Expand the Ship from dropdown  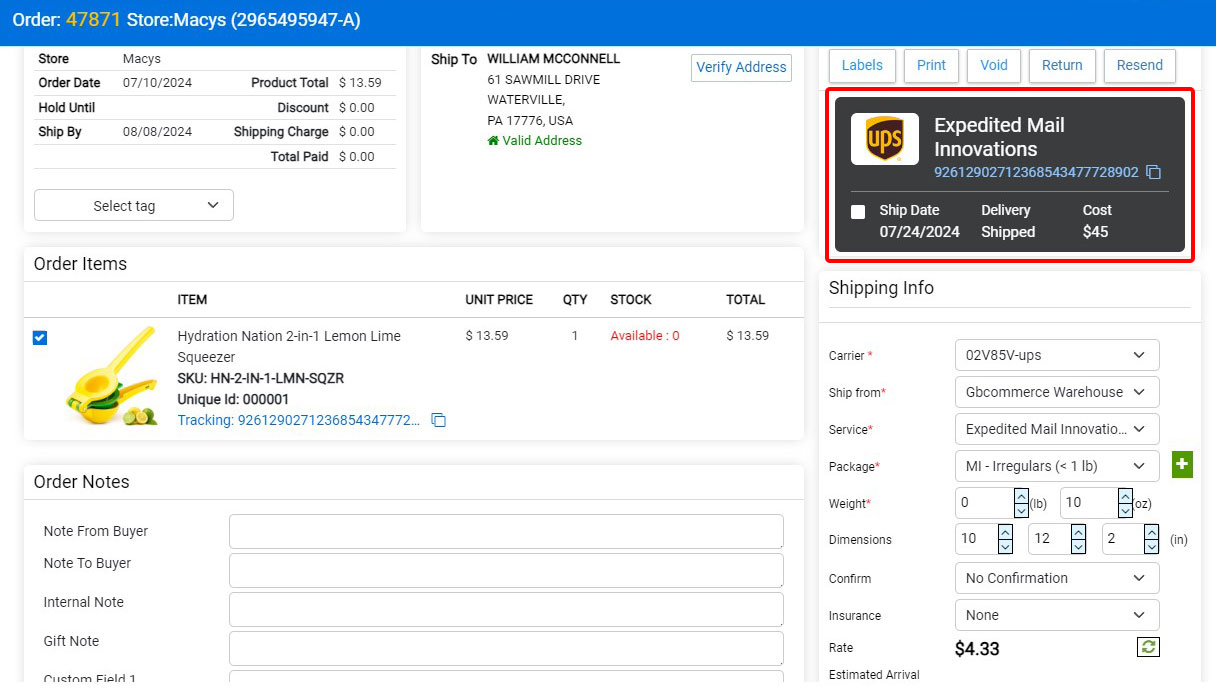[x=1057, y=392]
